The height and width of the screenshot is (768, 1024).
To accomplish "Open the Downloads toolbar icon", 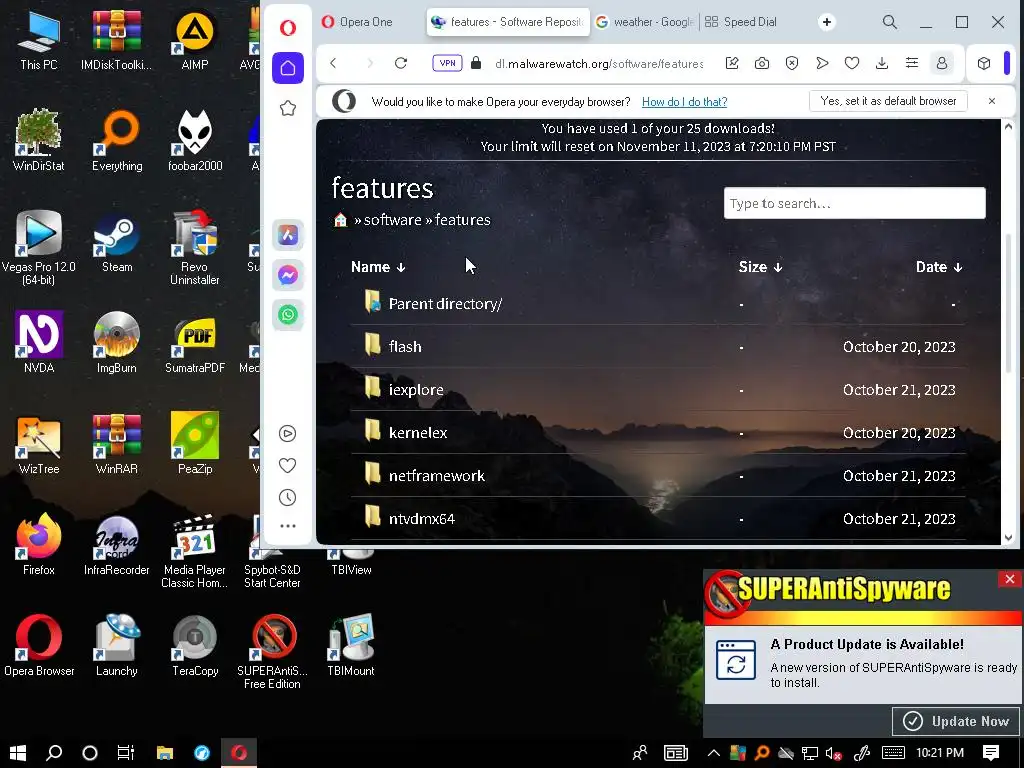I will pos(882,63).
